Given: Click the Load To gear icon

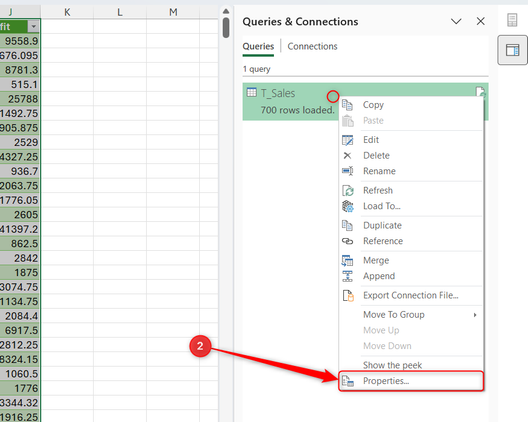Looking at the screenshot, I should click(348, 206).
